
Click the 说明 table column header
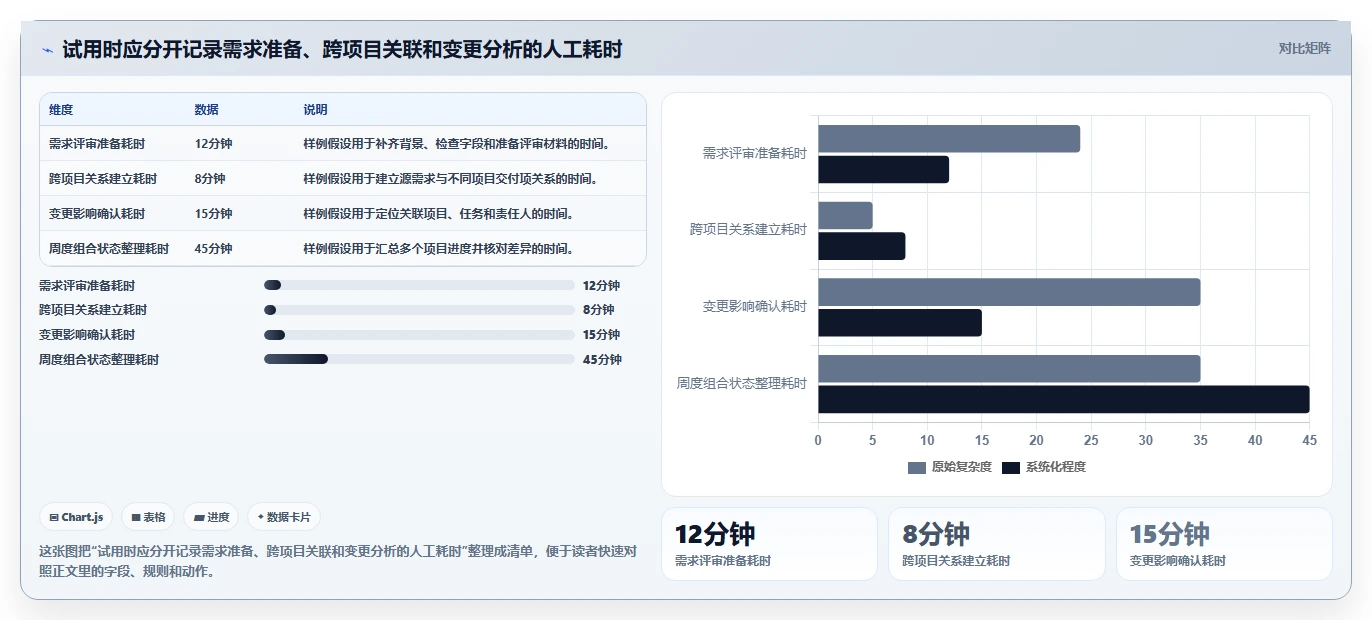315,110
